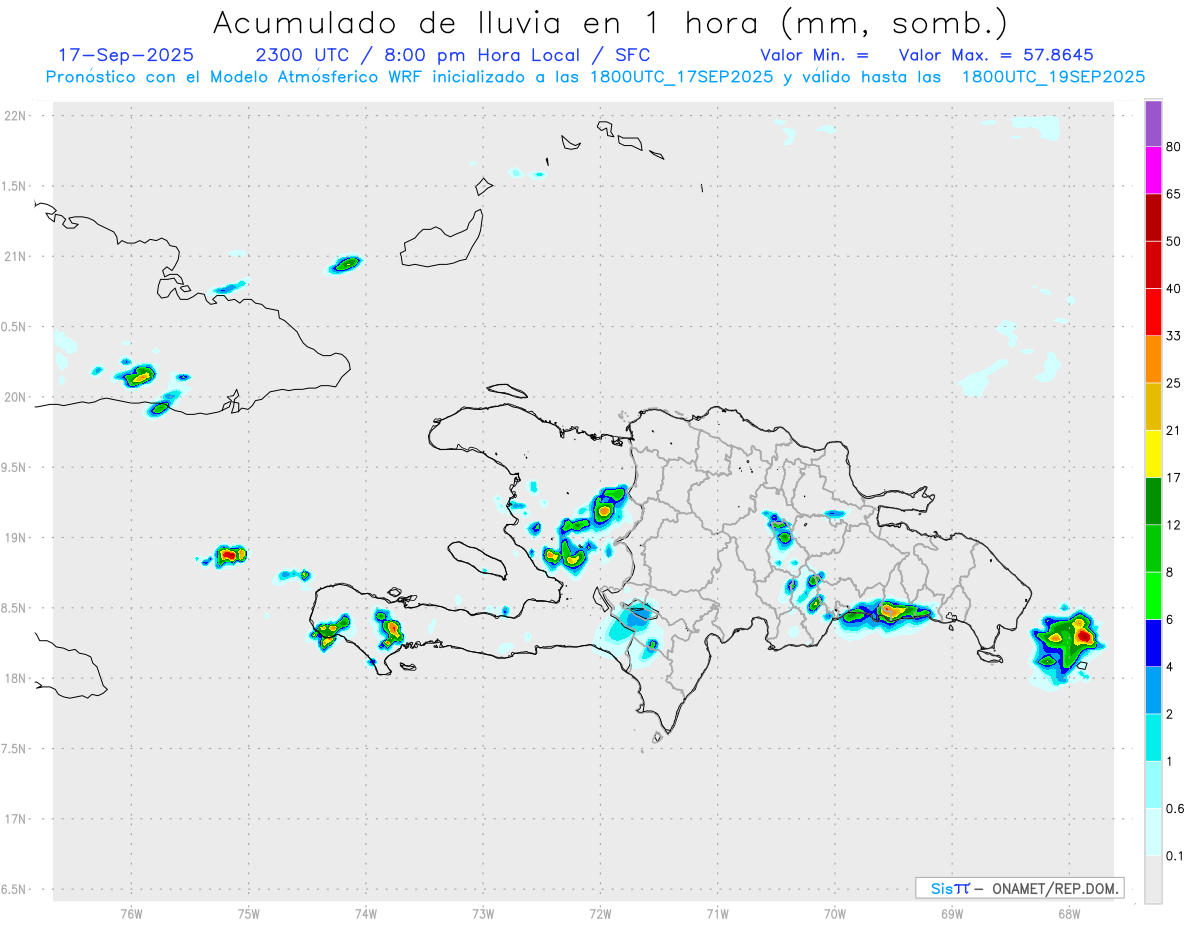Select the legend value "0.1"
The height and width of the screenshot is (927, 1200).
click(1176, 855)
